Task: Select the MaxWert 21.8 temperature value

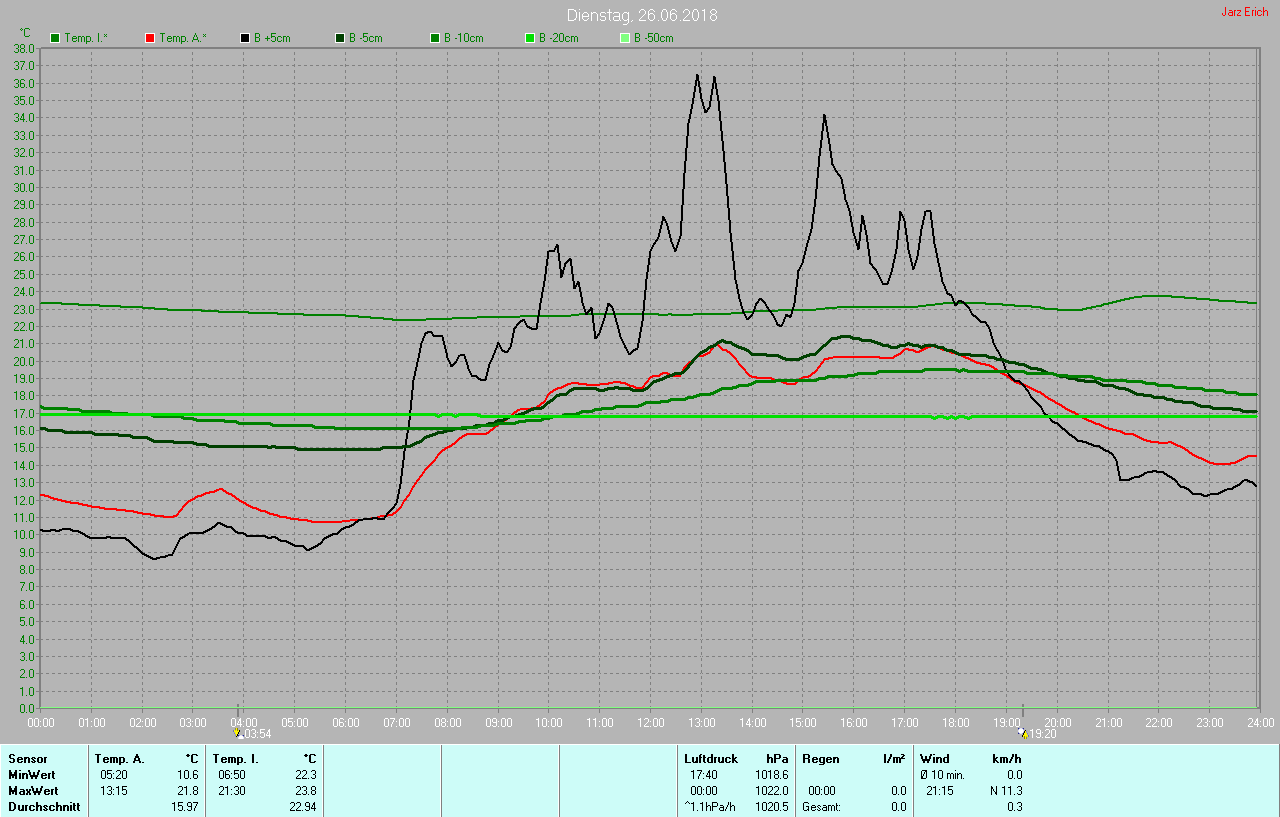Action: point(188,791)
